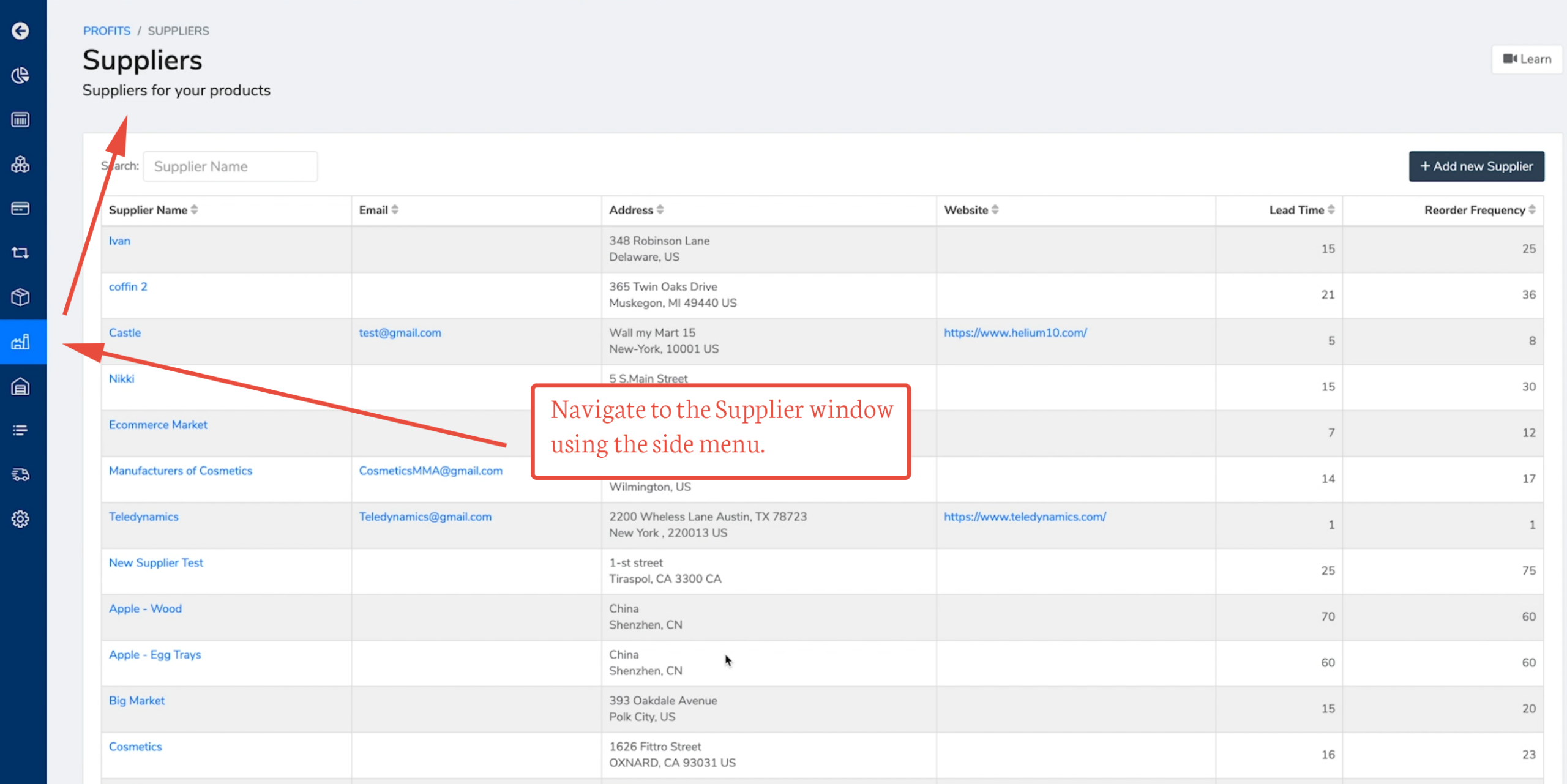Click the back arrow icon in sidebar
Screen dimensions: 1567x784
click(x=20, y=31)
